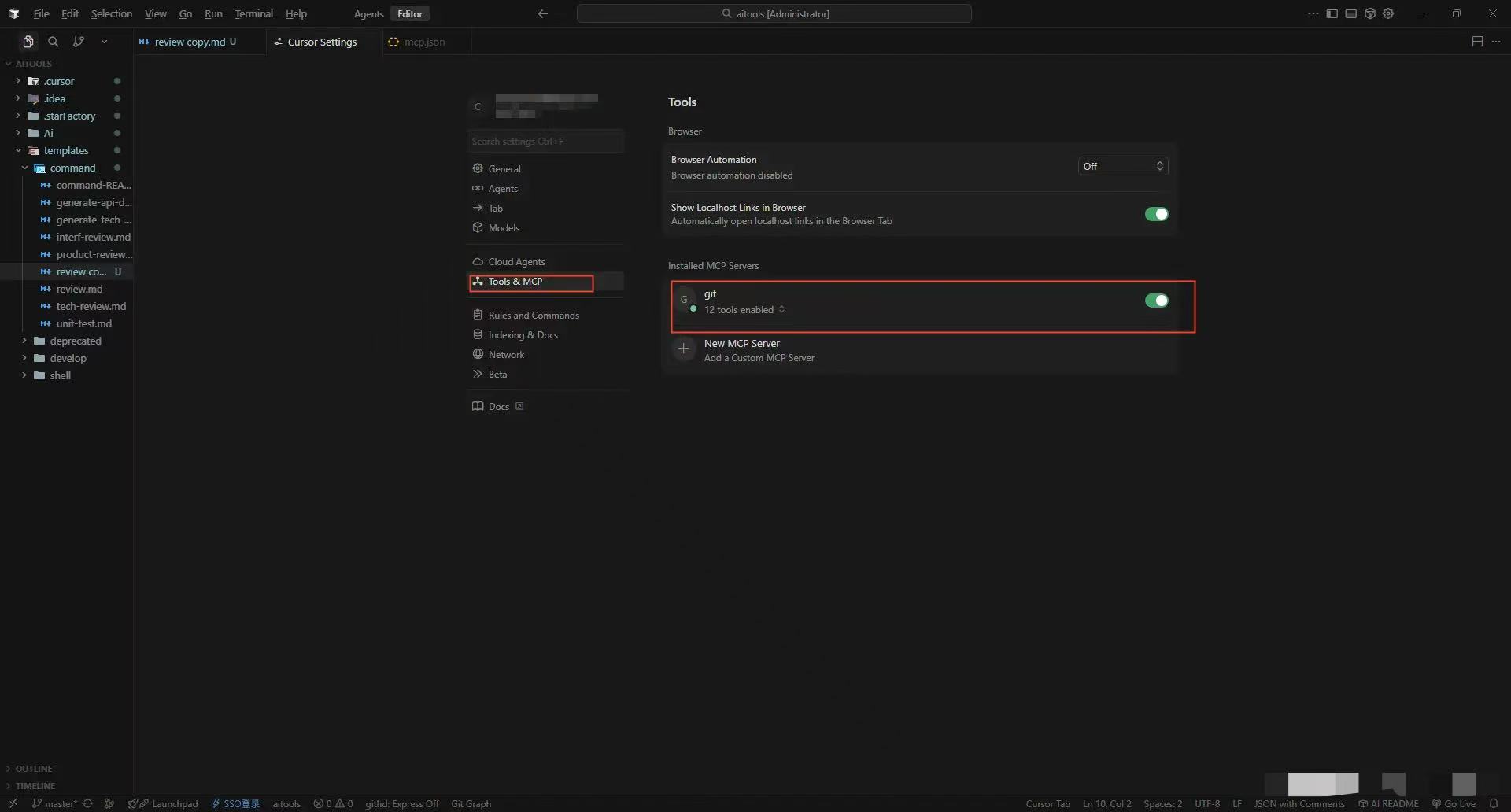Open Rules and Commands settings
The width and height of the screenshot is (1511, 812).
[x=533, y=315]
